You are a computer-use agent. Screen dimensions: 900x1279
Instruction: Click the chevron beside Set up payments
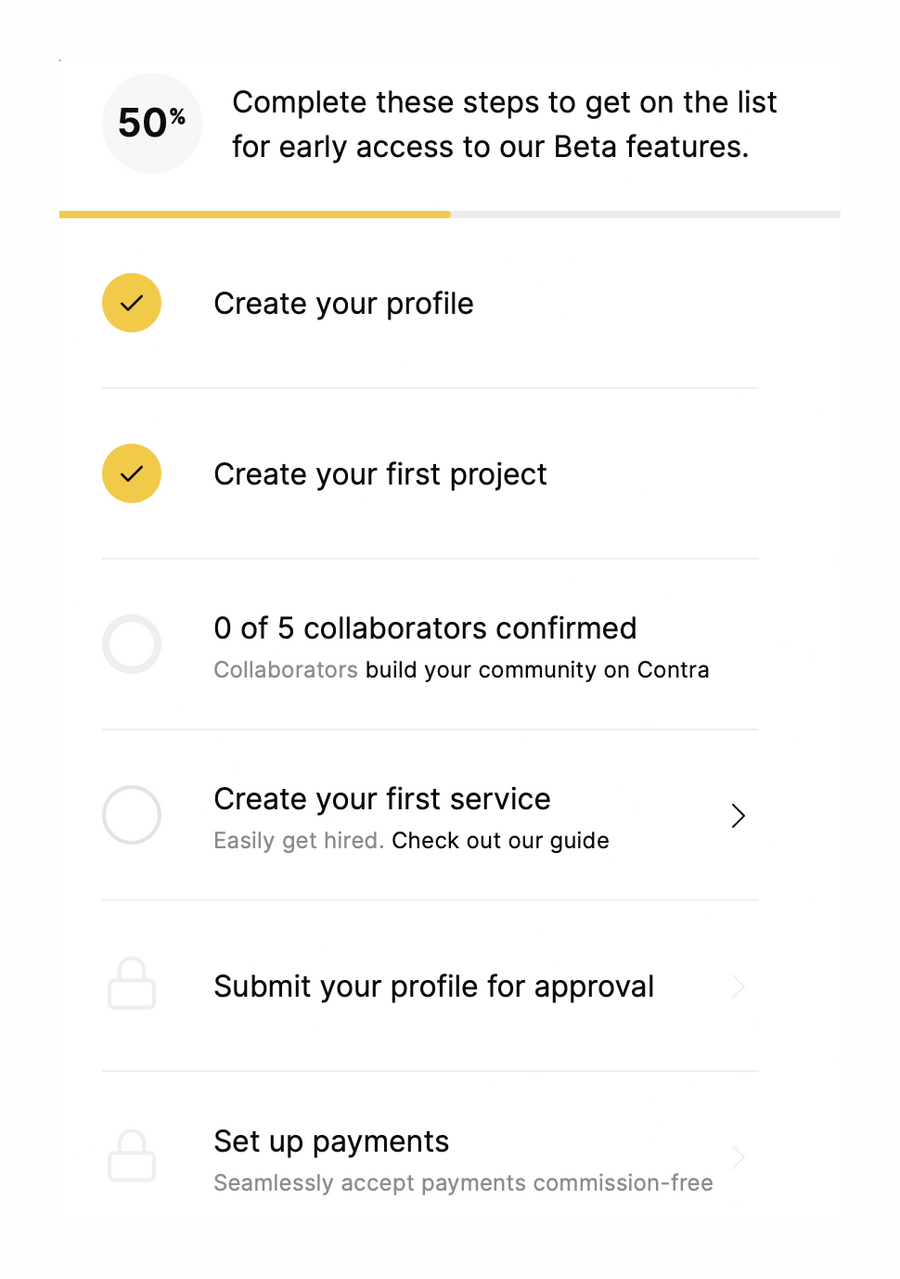click(x=738, y=1158)
